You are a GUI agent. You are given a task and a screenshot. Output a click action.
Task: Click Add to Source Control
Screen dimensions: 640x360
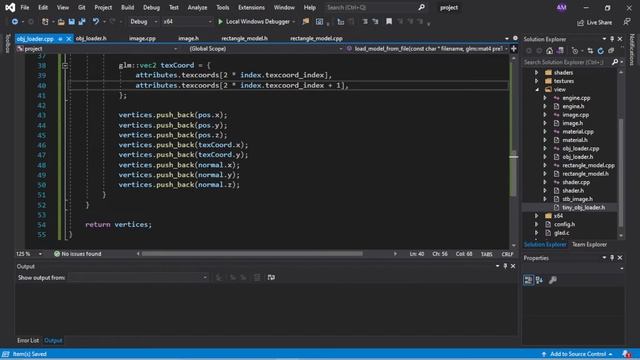coord(577,354)
